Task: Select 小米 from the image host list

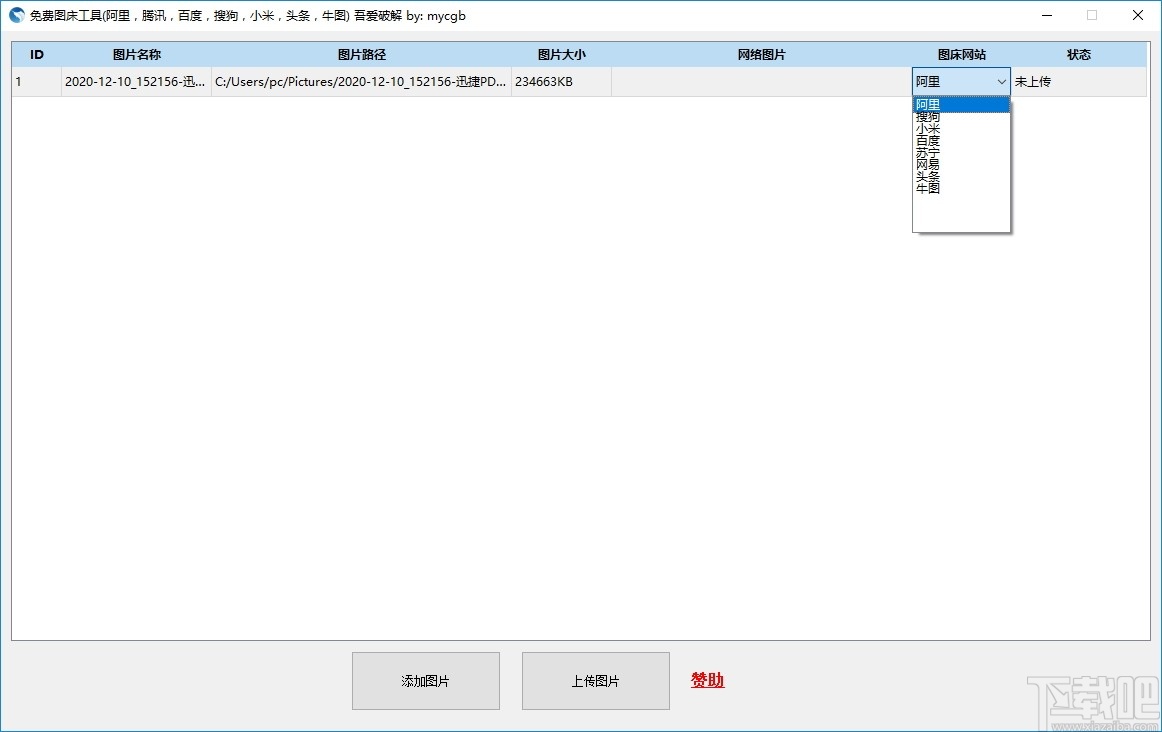Action: pyautogui.click(x=927, y=128)
